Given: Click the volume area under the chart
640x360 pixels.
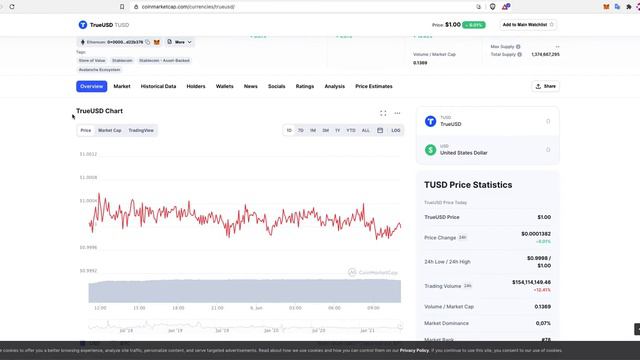Looking at the screenshot, I should coord(244,291).
